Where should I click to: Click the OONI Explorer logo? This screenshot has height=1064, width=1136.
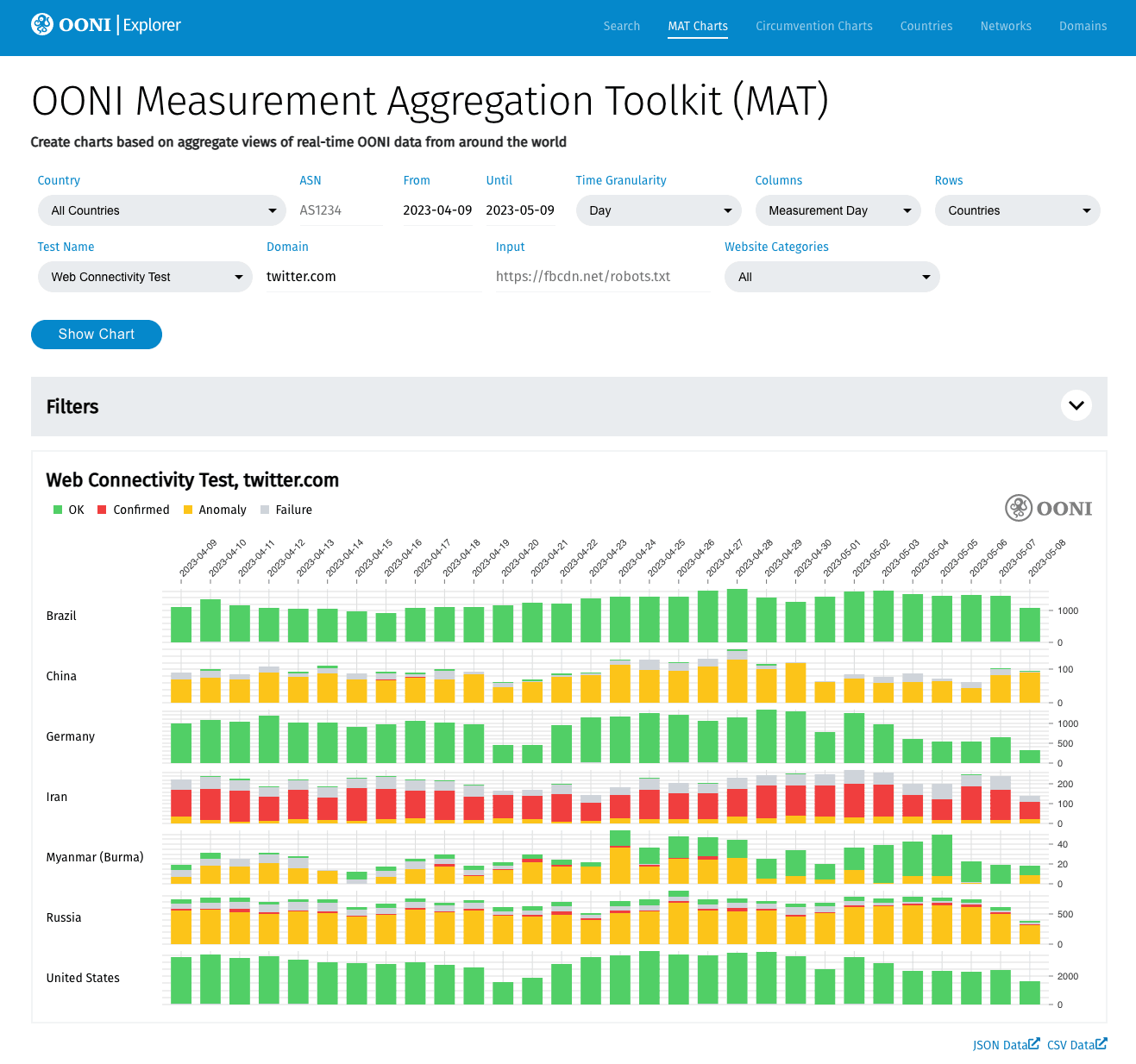click(106, 25)
